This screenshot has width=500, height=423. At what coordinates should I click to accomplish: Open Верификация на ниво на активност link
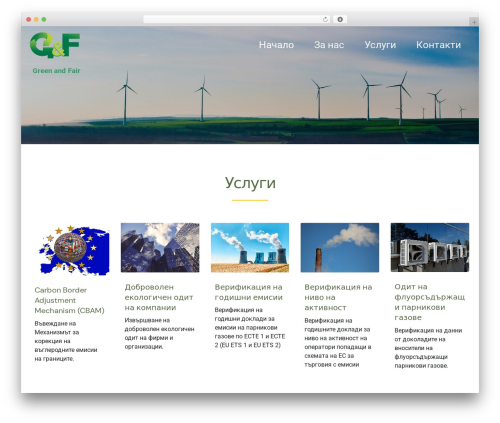338,297
